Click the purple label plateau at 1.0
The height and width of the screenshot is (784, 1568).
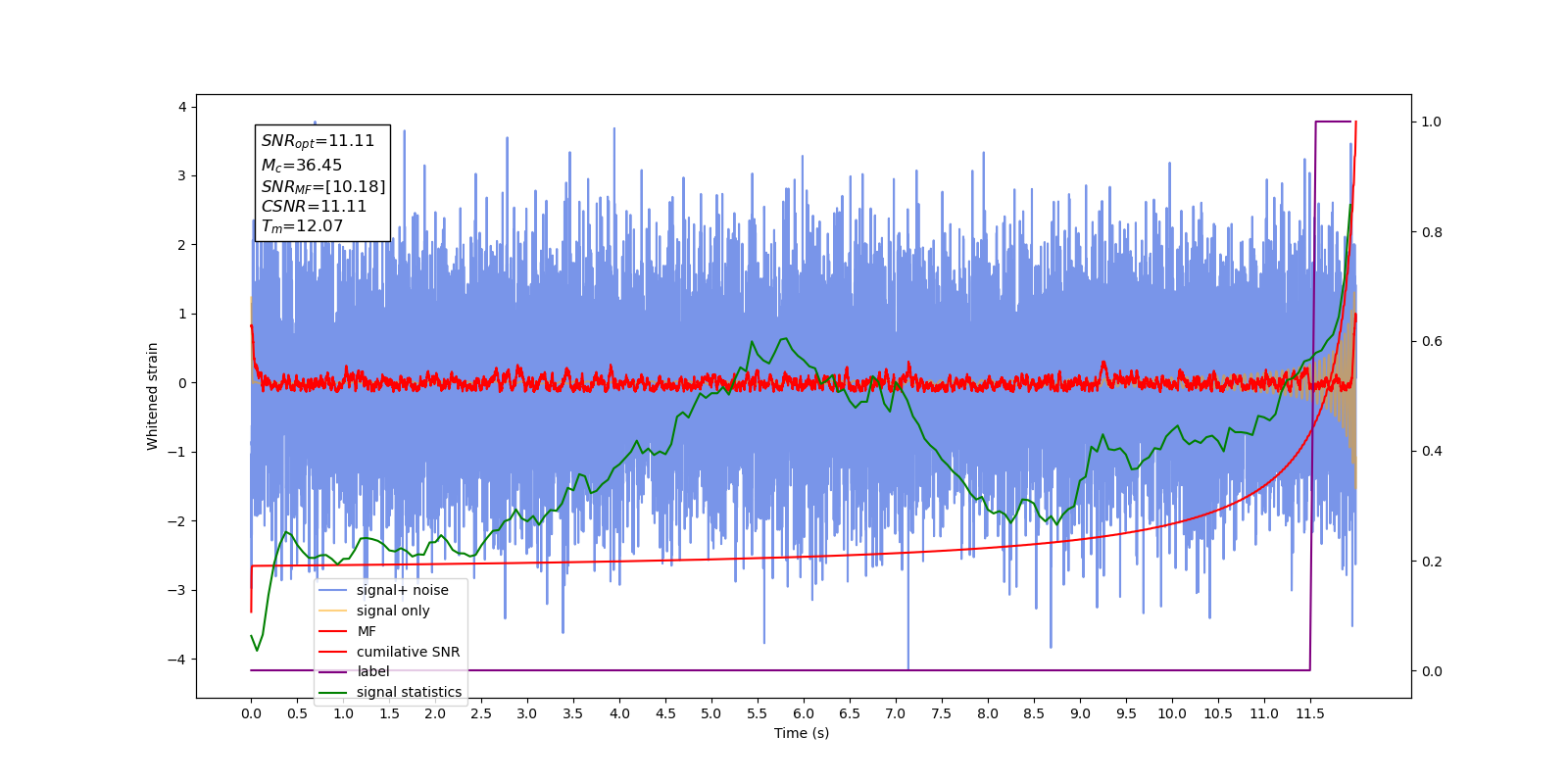tap(1334, 122)
